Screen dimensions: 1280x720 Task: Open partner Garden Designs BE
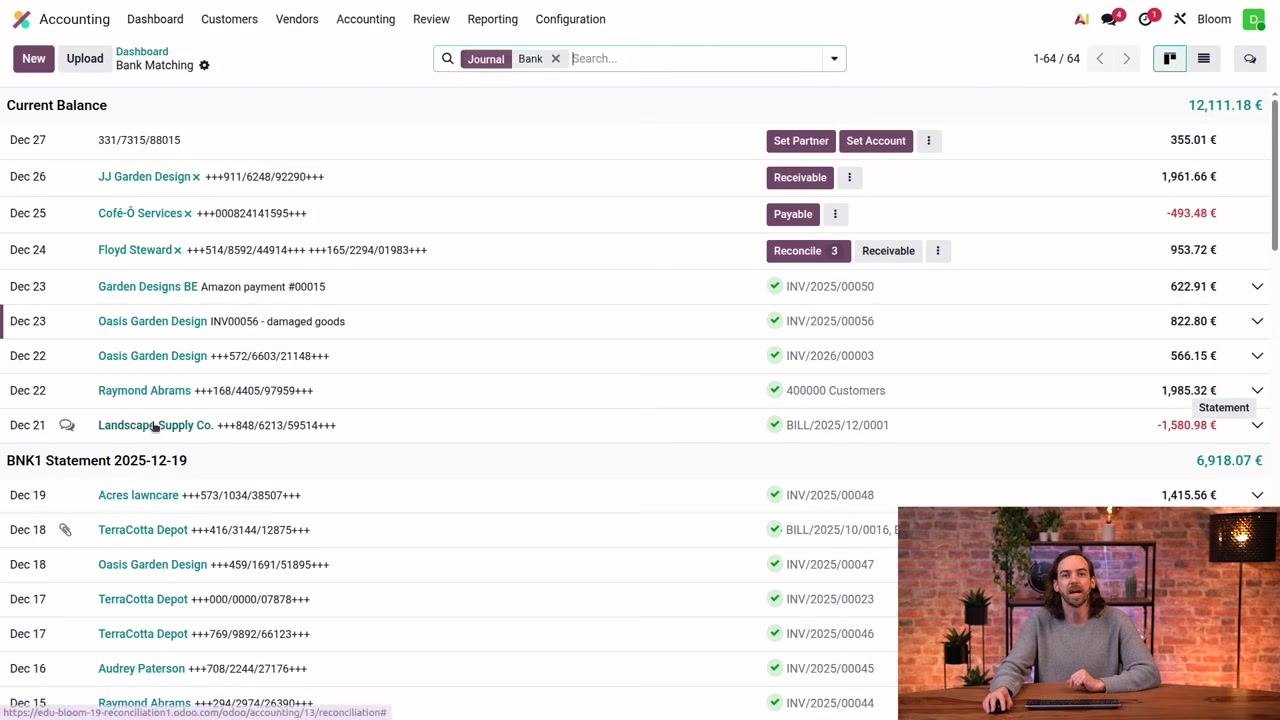pyautogui.click(x=148, y=287)
